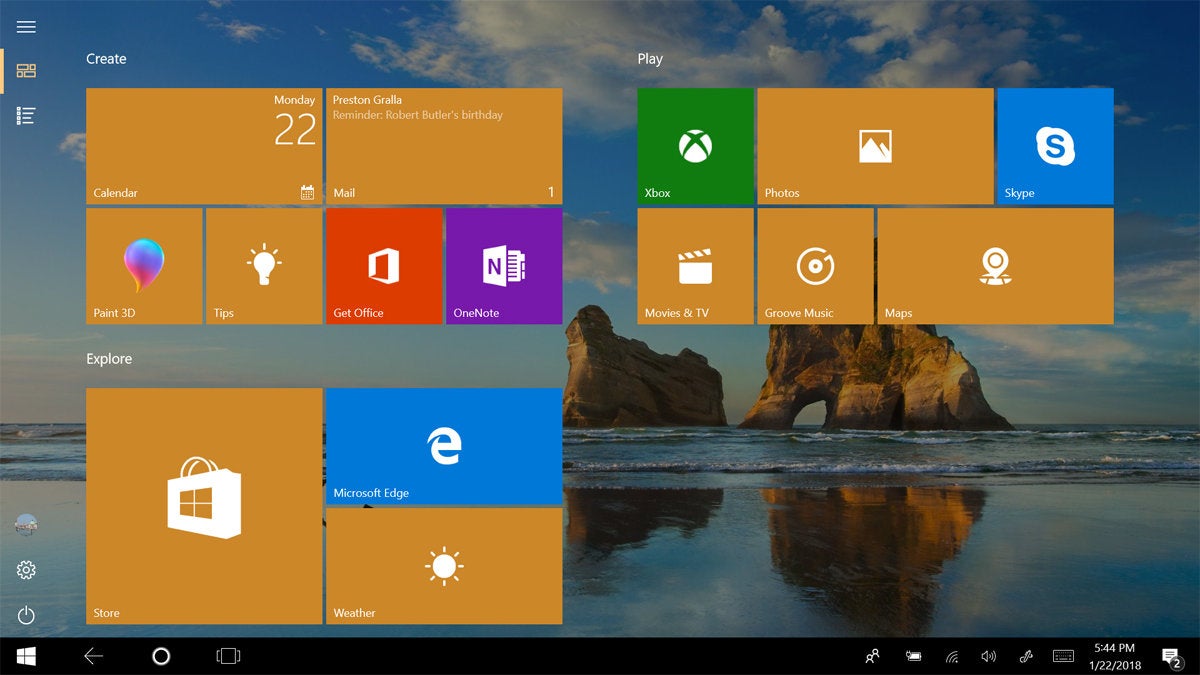Open the user account picture
Screen dimensions: 1200x675
point(26,524)
